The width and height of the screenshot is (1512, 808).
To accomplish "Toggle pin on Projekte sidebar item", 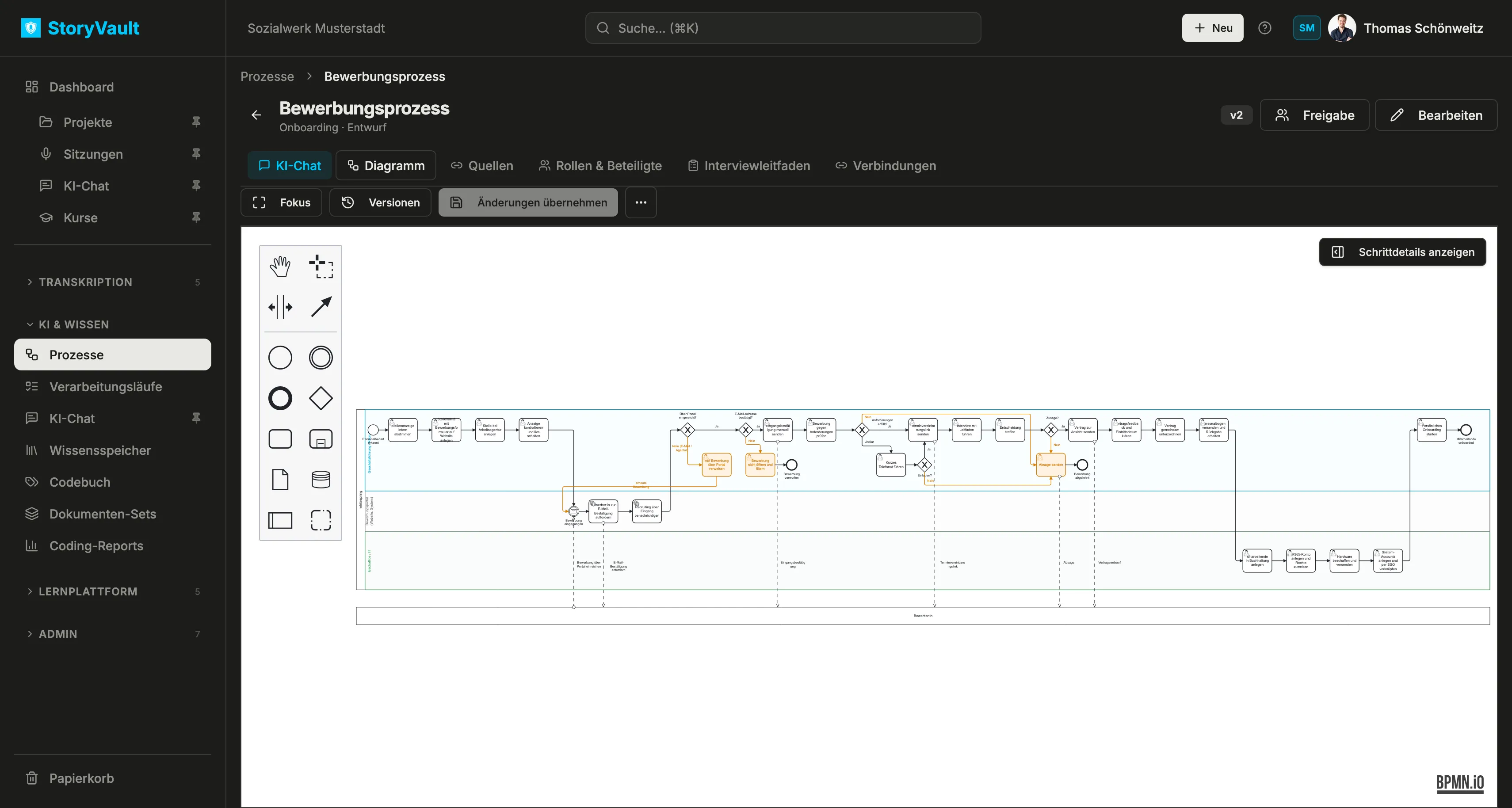I will (x=196, y=122).
